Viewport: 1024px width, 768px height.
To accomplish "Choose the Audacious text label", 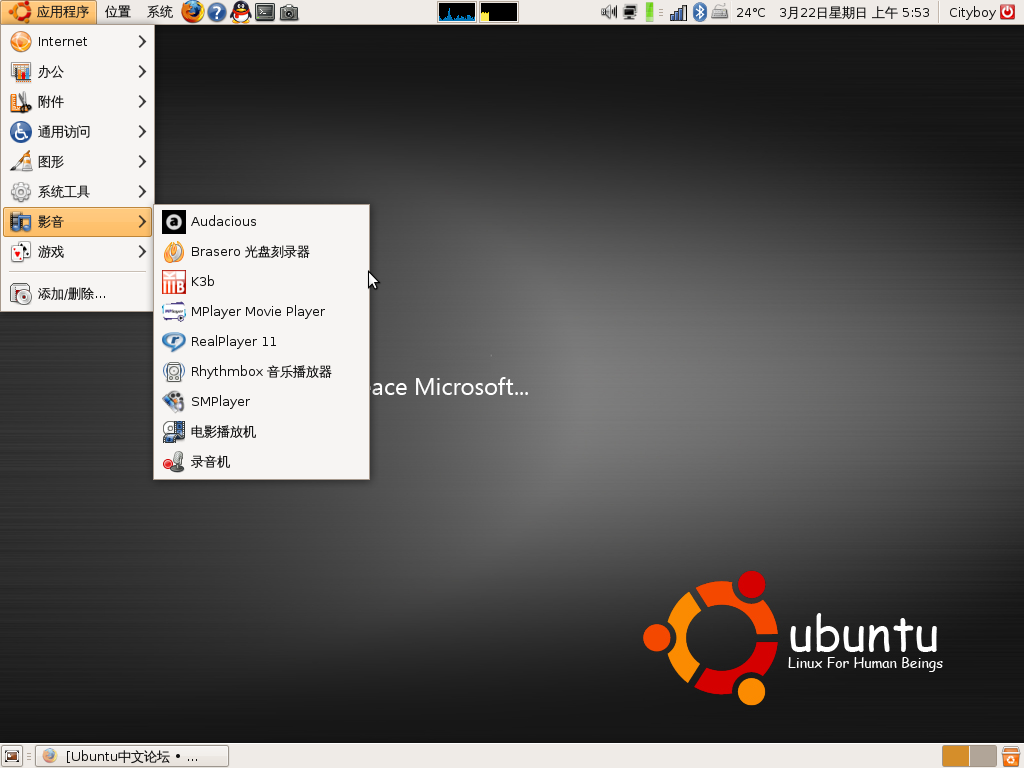I will pos(223,222).
